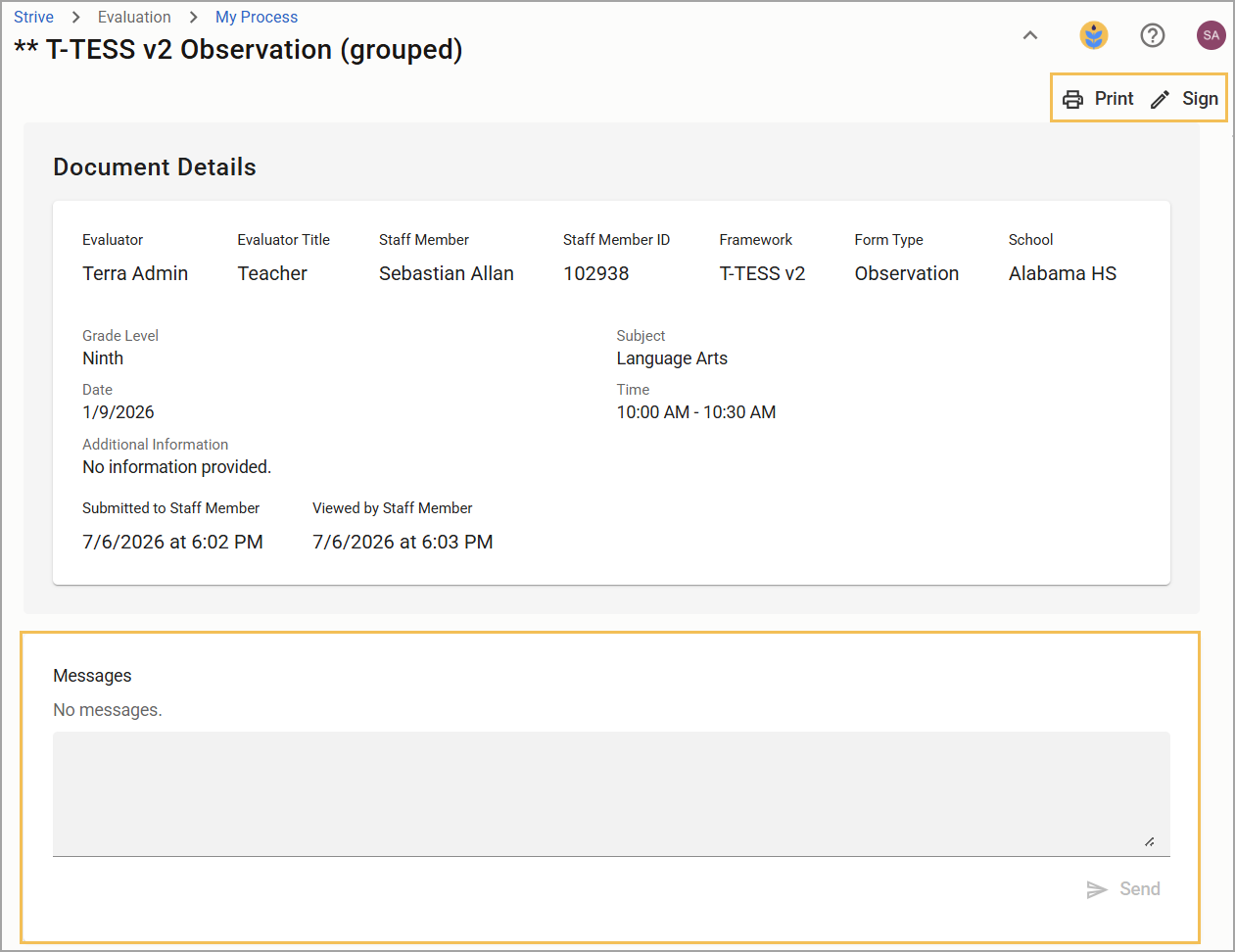Click the Send paper-plane icon

point(1097,889)
